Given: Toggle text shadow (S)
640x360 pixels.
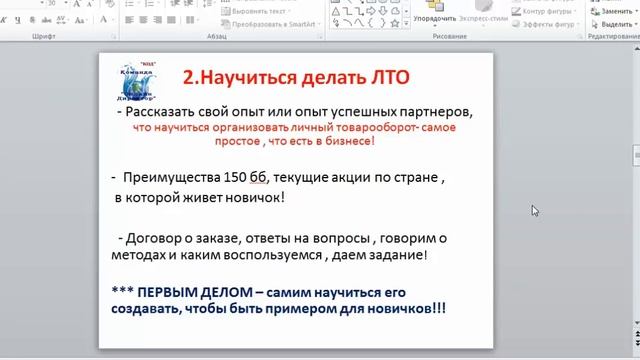Looking at the screenshot, I should 32,20.
